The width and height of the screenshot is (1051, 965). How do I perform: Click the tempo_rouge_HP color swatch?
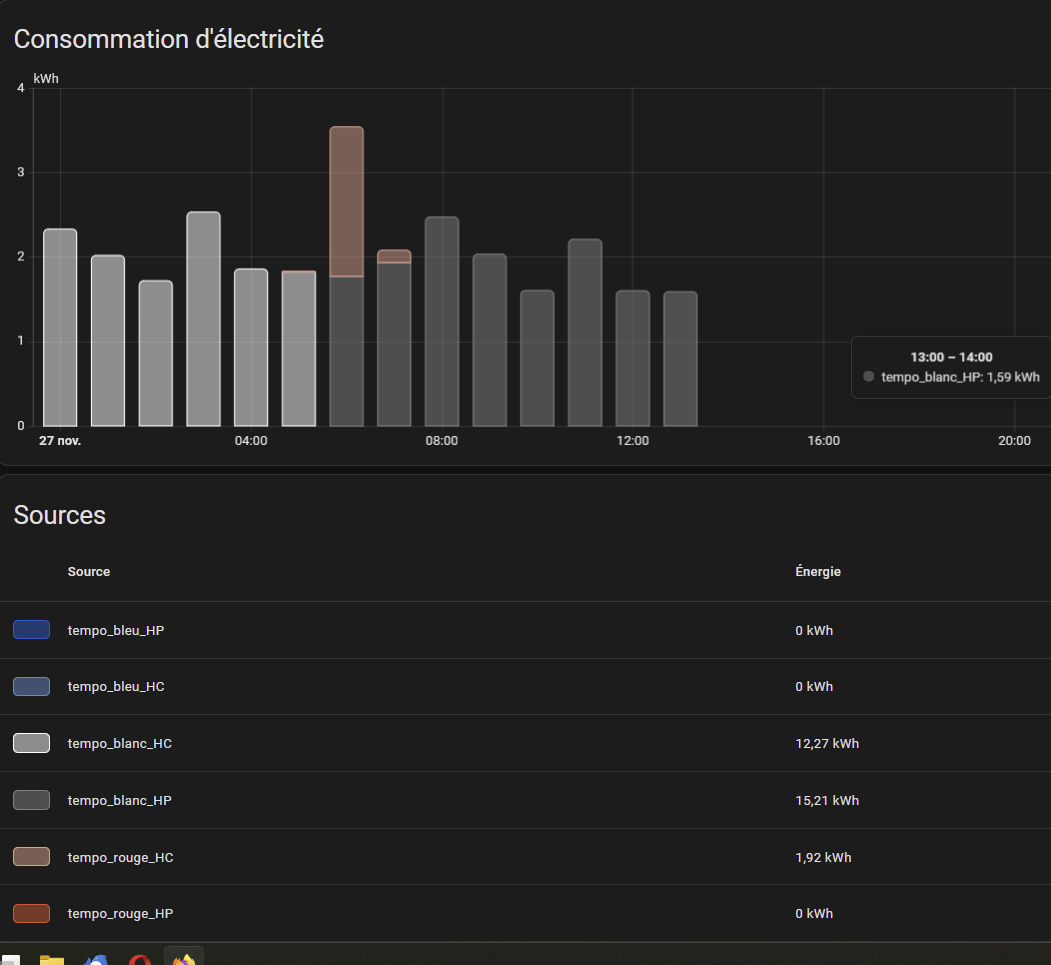click(x=31, y=914)
